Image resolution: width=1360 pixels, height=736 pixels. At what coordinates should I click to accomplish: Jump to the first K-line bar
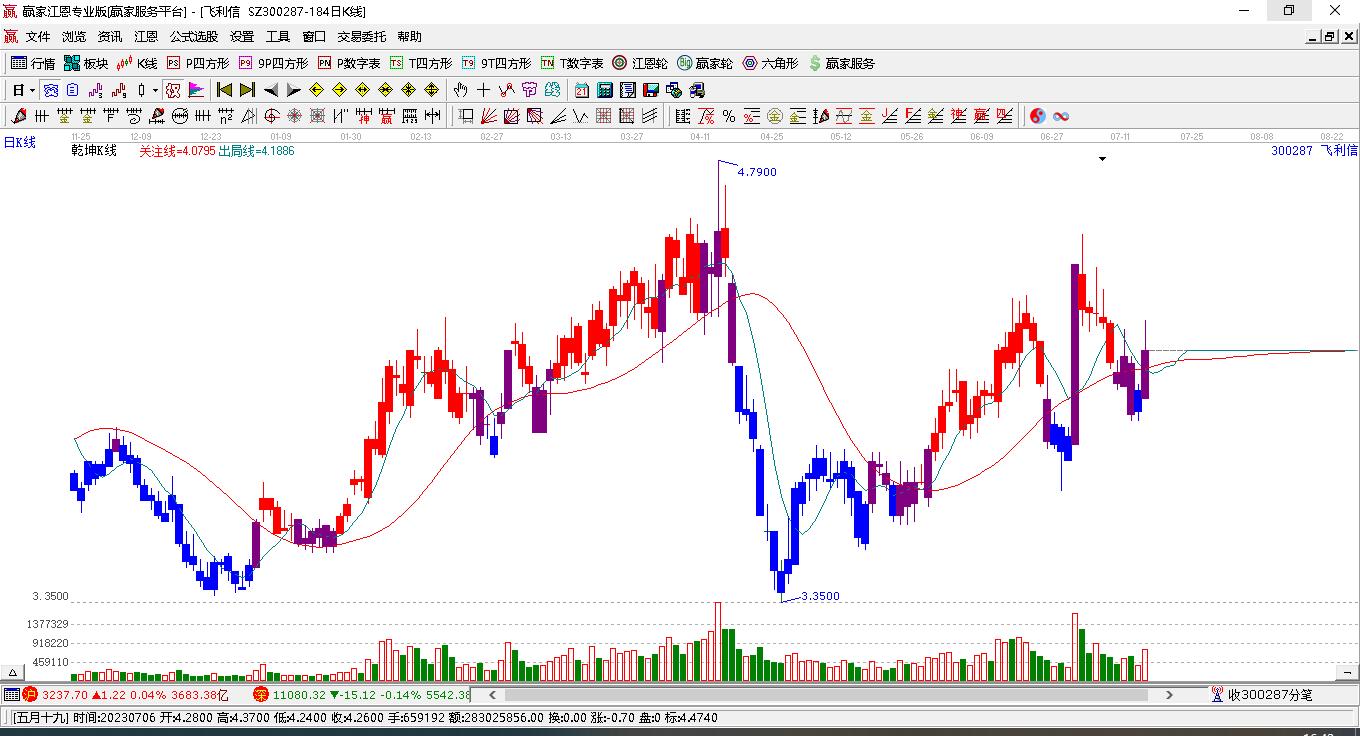click(225, 90)
